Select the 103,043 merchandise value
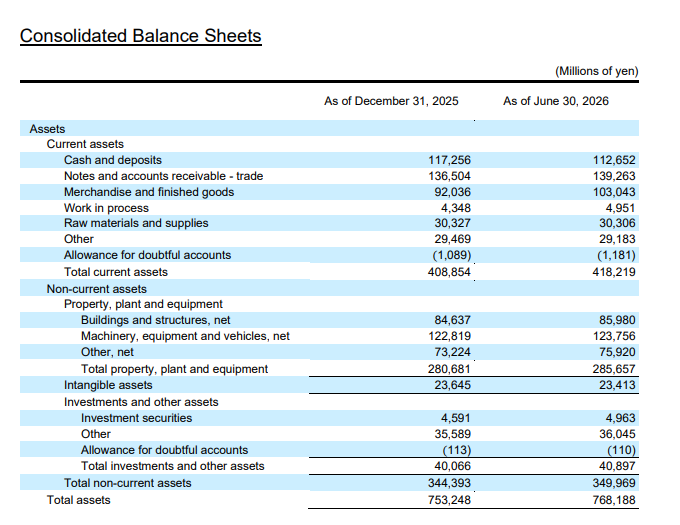 point(614,192)
